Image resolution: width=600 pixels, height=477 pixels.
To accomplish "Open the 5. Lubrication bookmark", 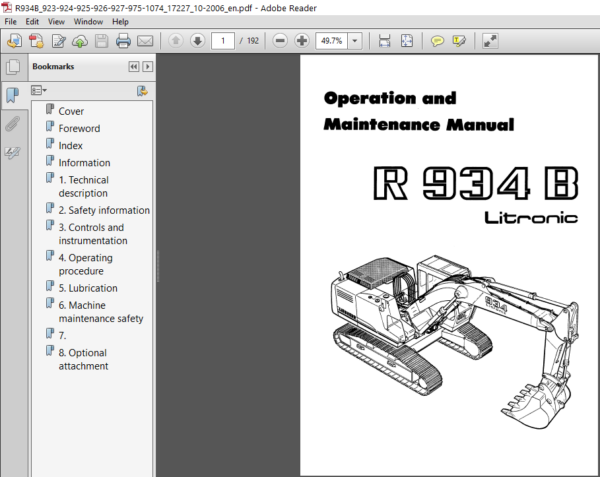I will pyautogui.click(x=88, y=288).
